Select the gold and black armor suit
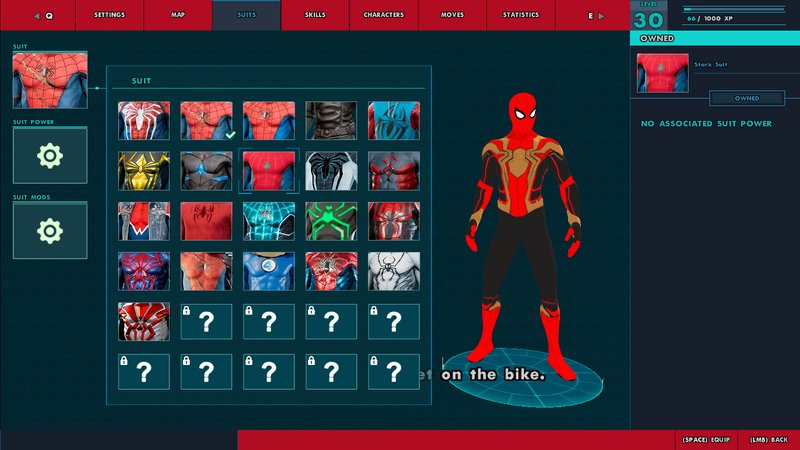800x450 pixels. 144,171
